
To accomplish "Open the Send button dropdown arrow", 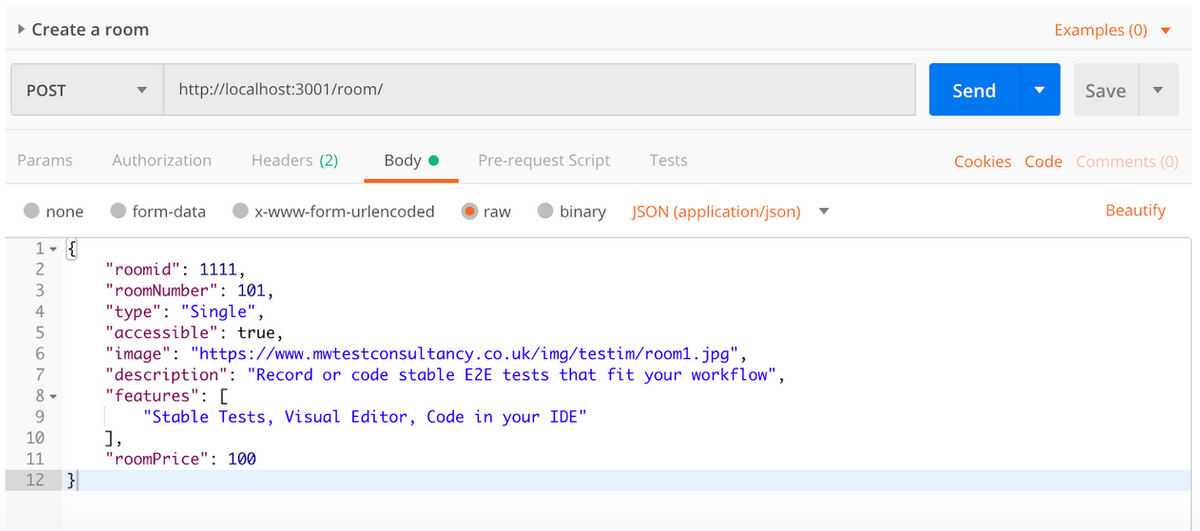I will (x=1039, y=90).
